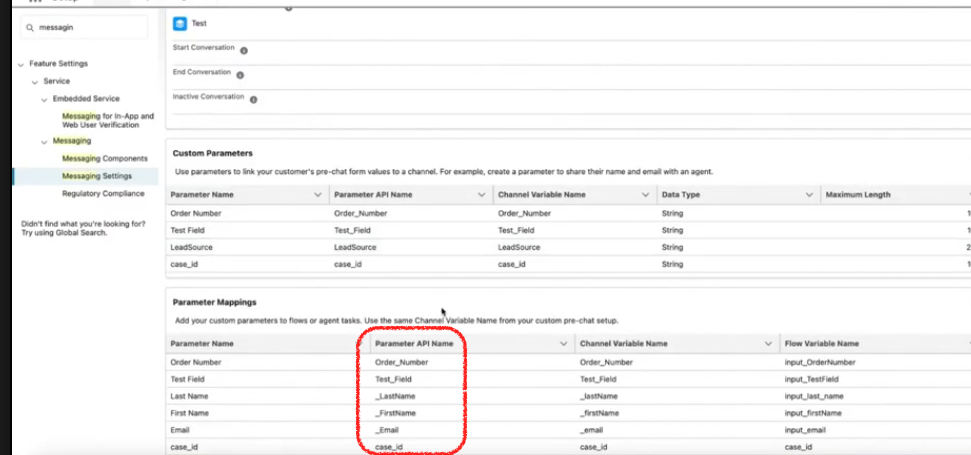Click _lastName channel variable cell
The width and height of the screenshot is (971, 455).
pos(599,396)
